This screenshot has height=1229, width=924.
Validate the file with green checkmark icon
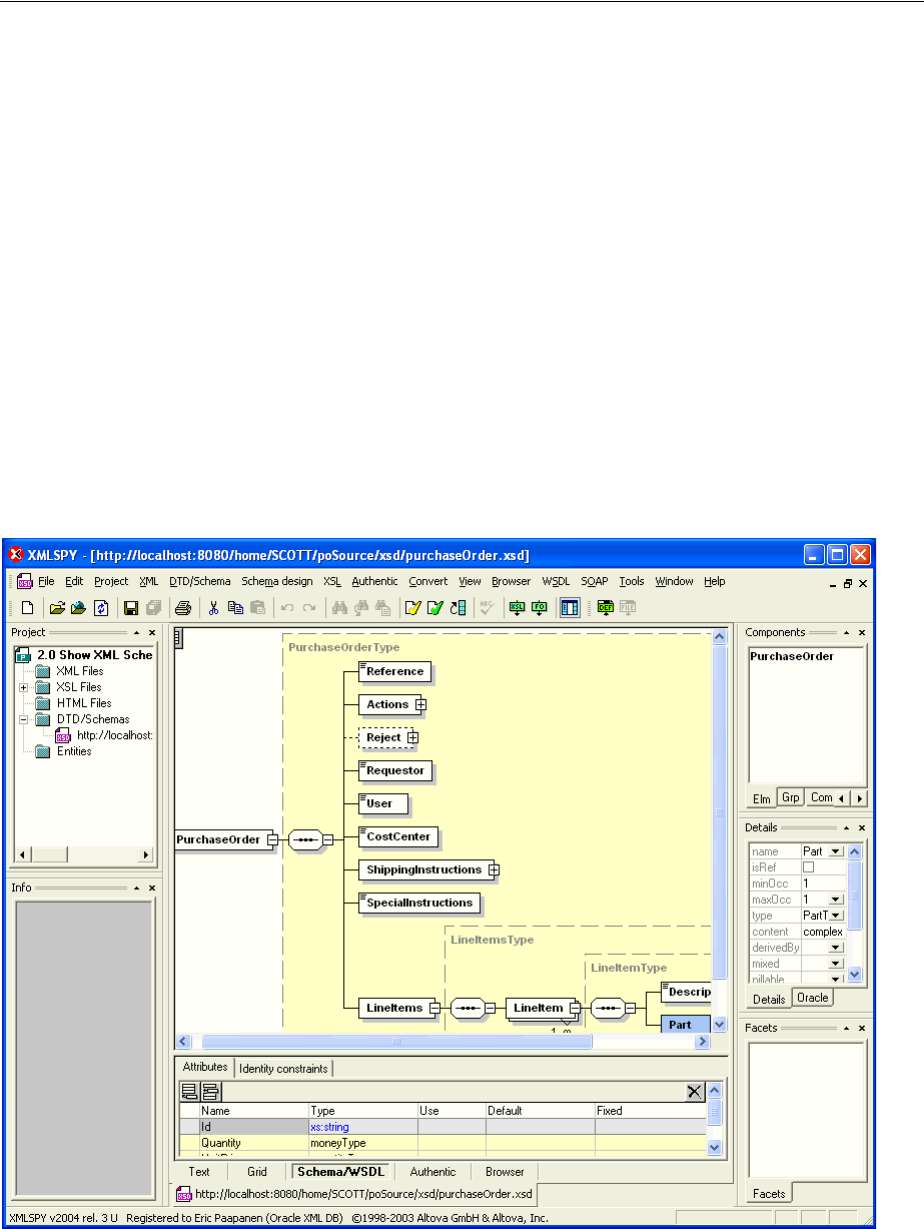tap(435, 607)
